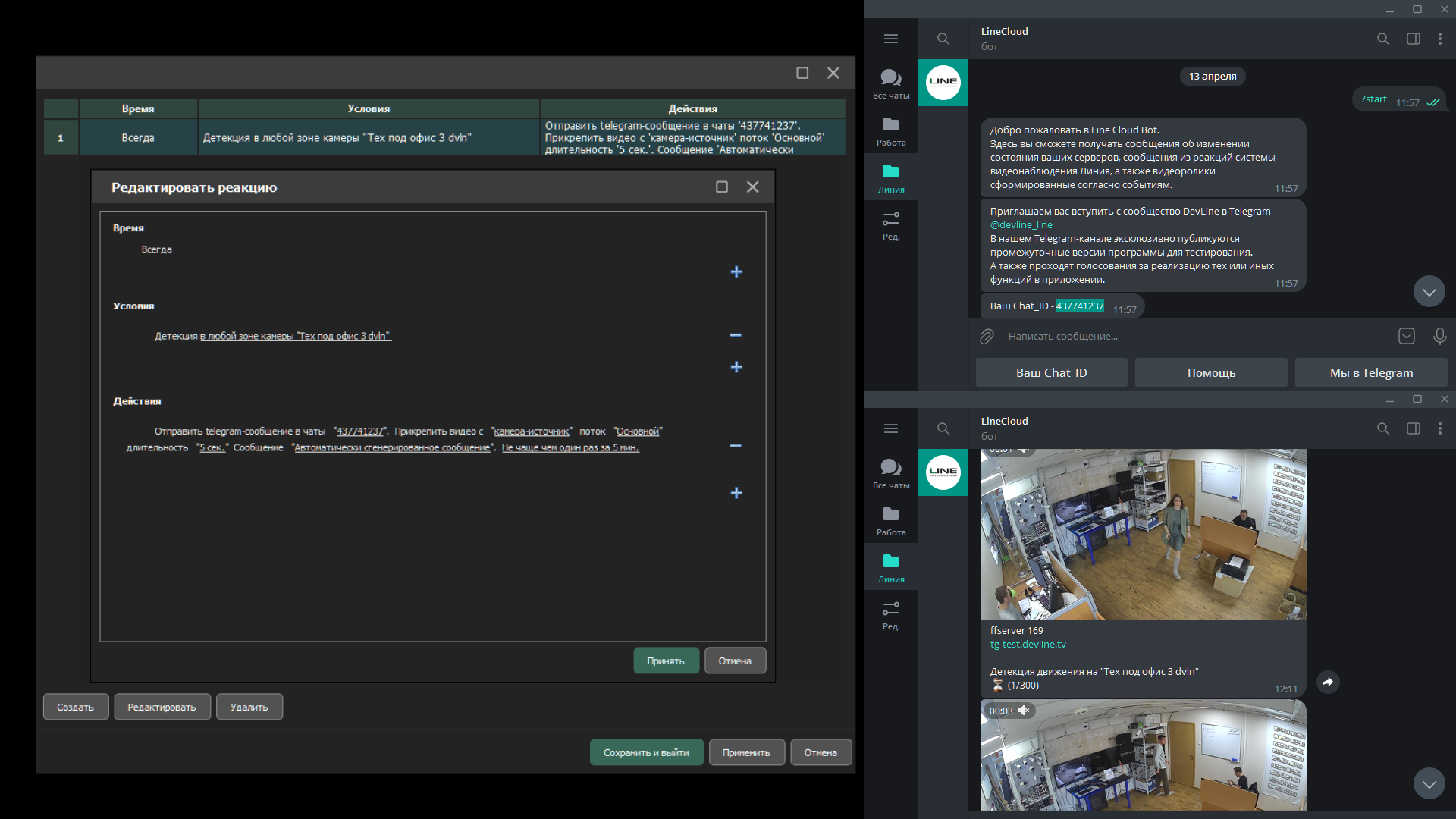The image size is (1456, 819).
Task: Search chats in top Telegram sidebar
Action: [943, 39]
